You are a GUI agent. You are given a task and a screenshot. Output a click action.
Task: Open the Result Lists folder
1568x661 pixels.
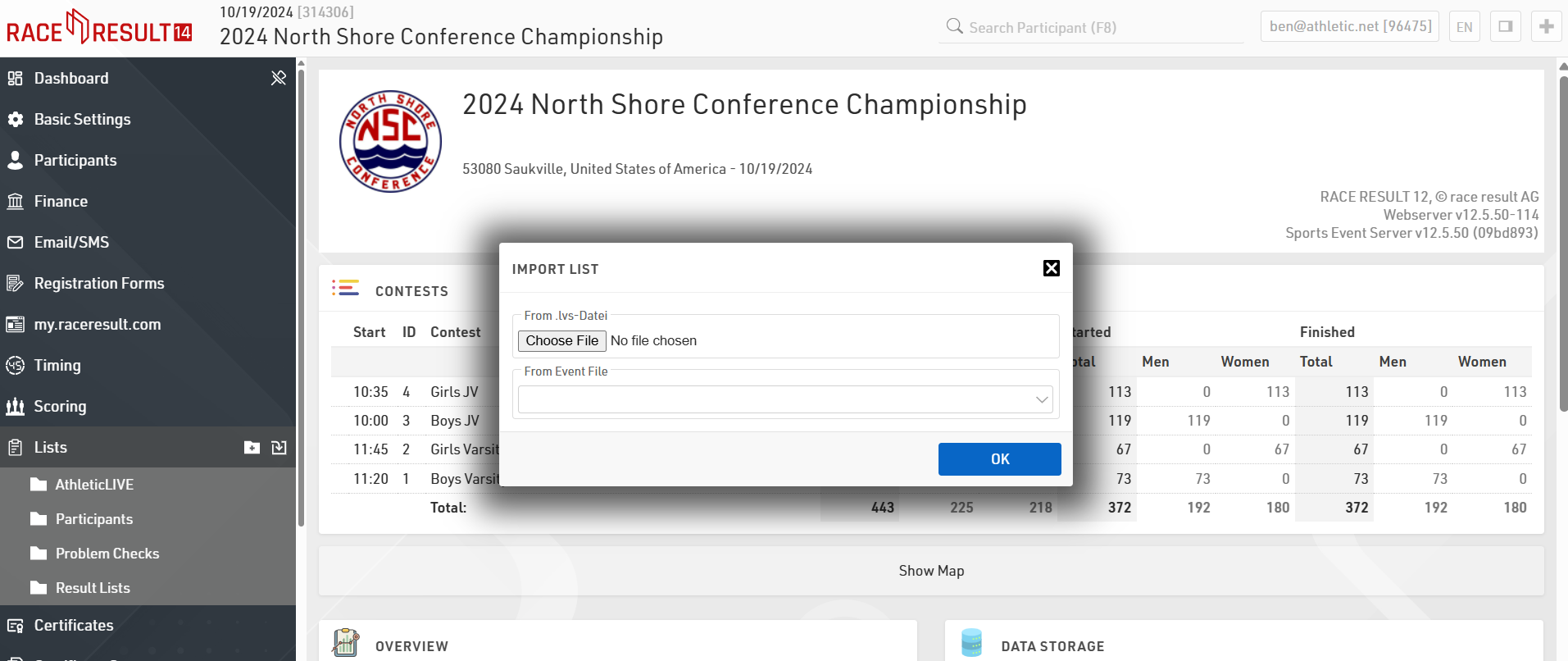93,588
